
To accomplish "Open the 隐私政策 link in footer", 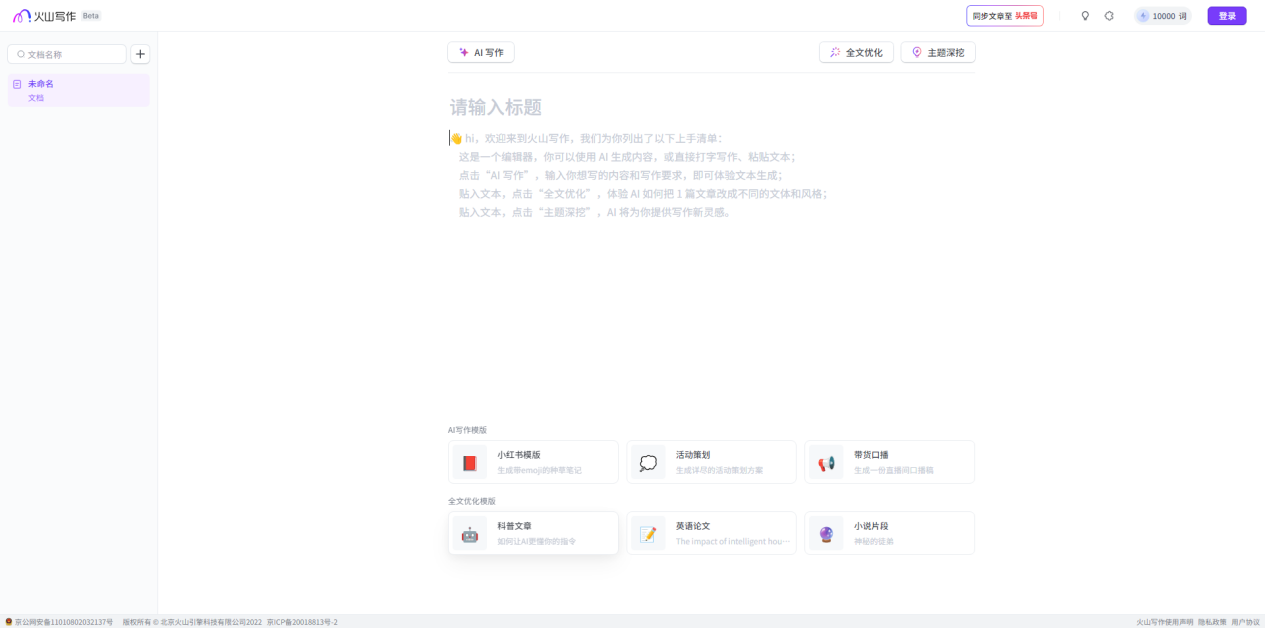I will 1212,622.
